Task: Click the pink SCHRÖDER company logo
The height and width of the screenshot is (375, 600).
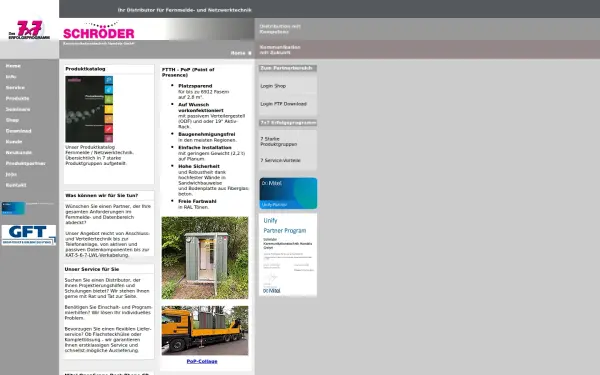Action: [99, 31]
